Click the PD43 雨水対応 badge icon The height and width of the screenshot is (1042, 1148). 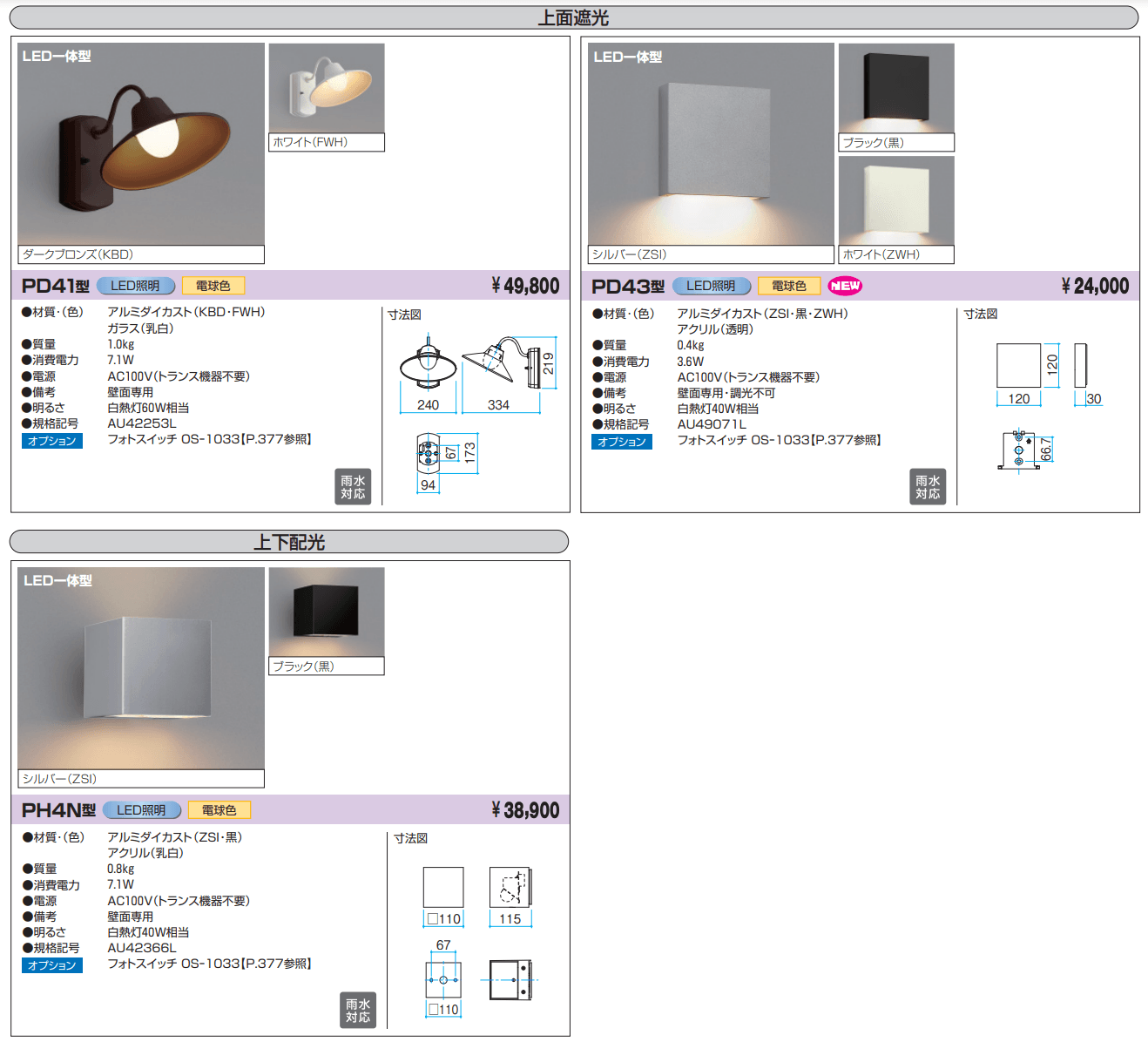tap(928, 487)
